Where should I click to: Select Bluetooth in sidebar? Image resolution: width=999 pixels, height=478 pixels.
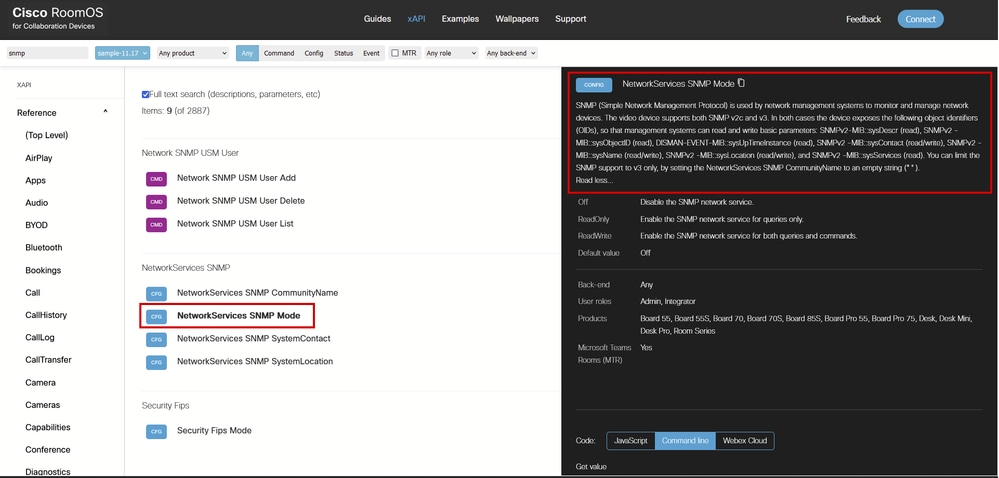pos(44,247)
